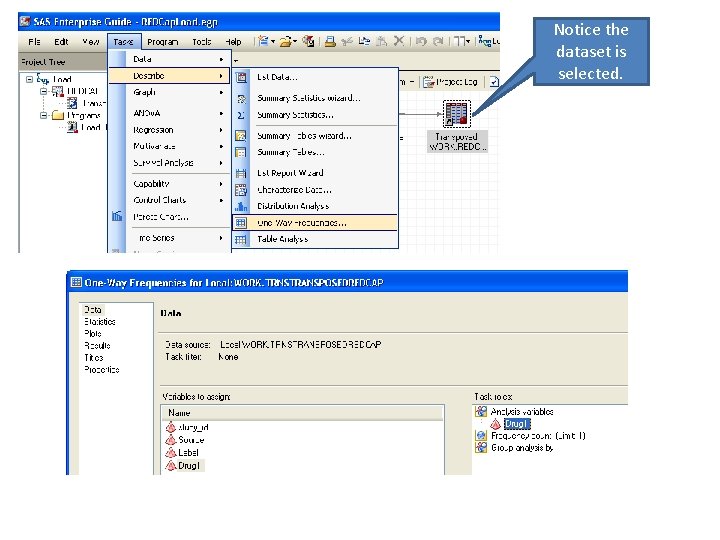
Task: Select Properties page in One-Way Frequencies dialog
Action: pos(101,369)
